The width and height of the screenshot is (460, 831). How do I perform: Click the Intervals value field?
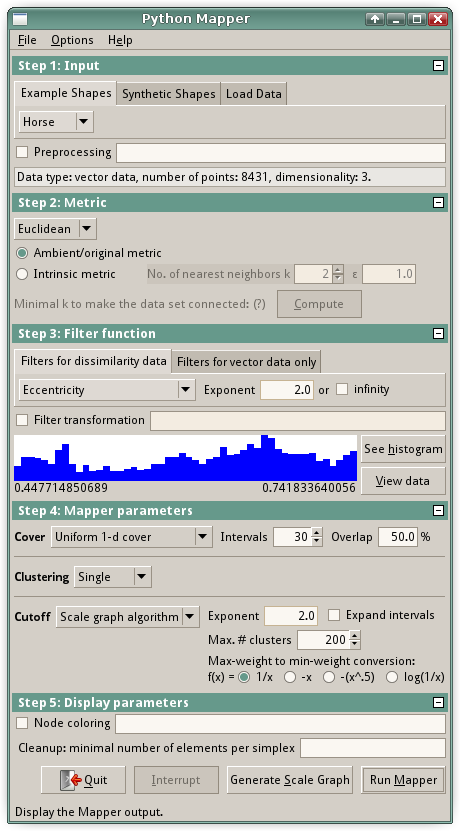(292, 537)
